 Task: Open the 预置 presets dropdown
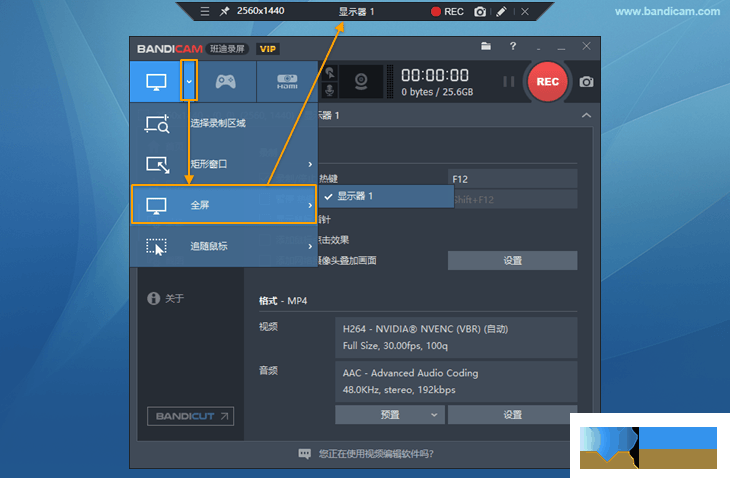390,415
